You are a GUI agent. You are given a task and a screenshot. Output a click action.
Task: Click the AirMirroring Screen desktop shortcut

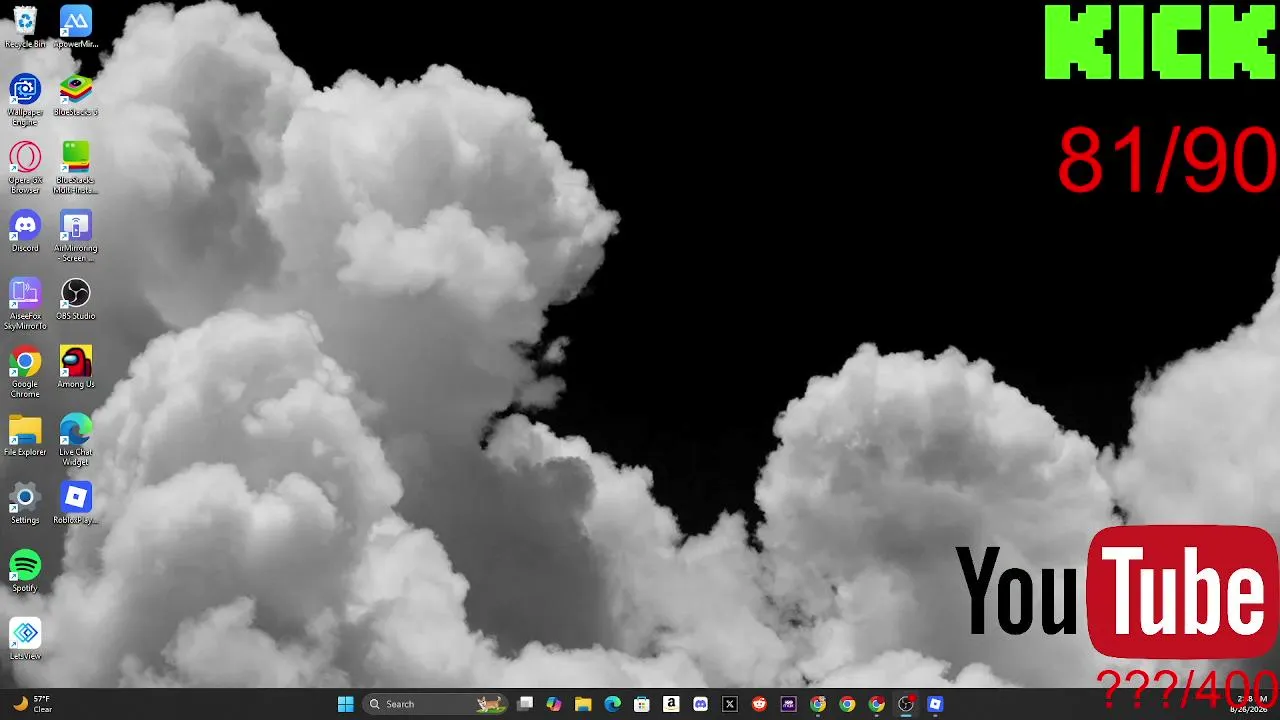click(76, 236)
